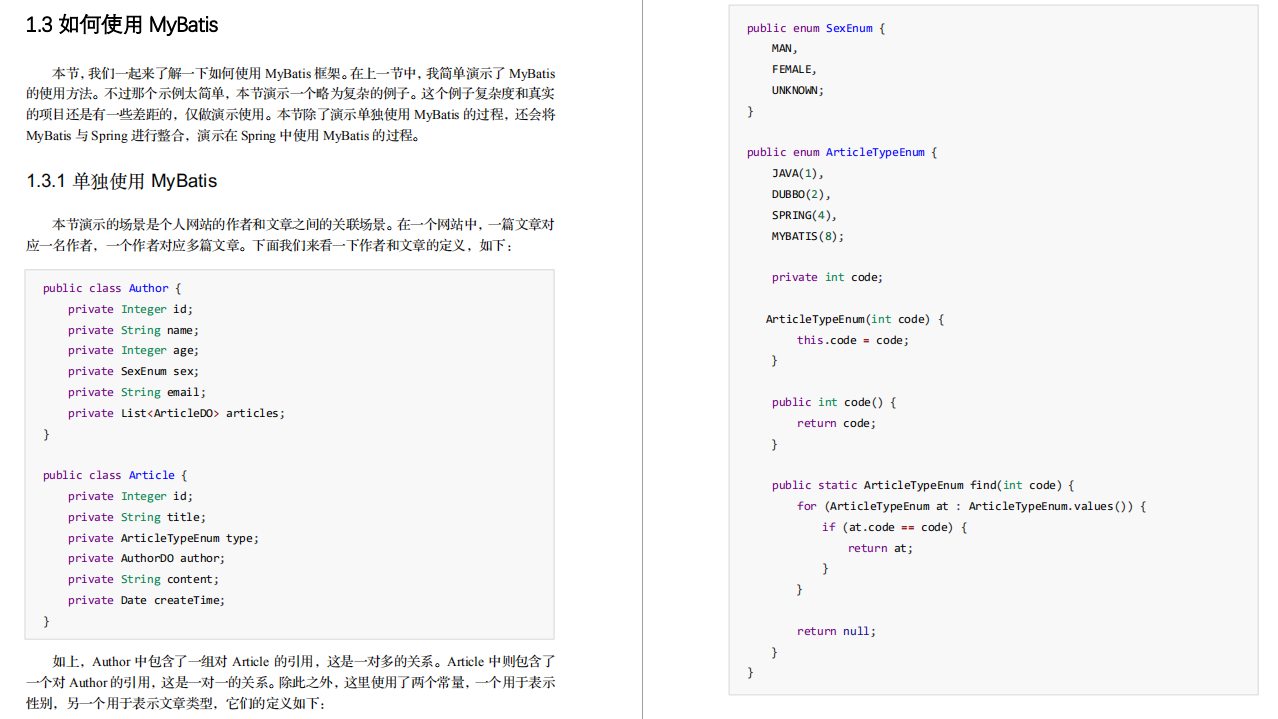
Task: Click the line "private List<ArticleDO> articles;"
Action: pyautogui.click(x=176, y=413)
